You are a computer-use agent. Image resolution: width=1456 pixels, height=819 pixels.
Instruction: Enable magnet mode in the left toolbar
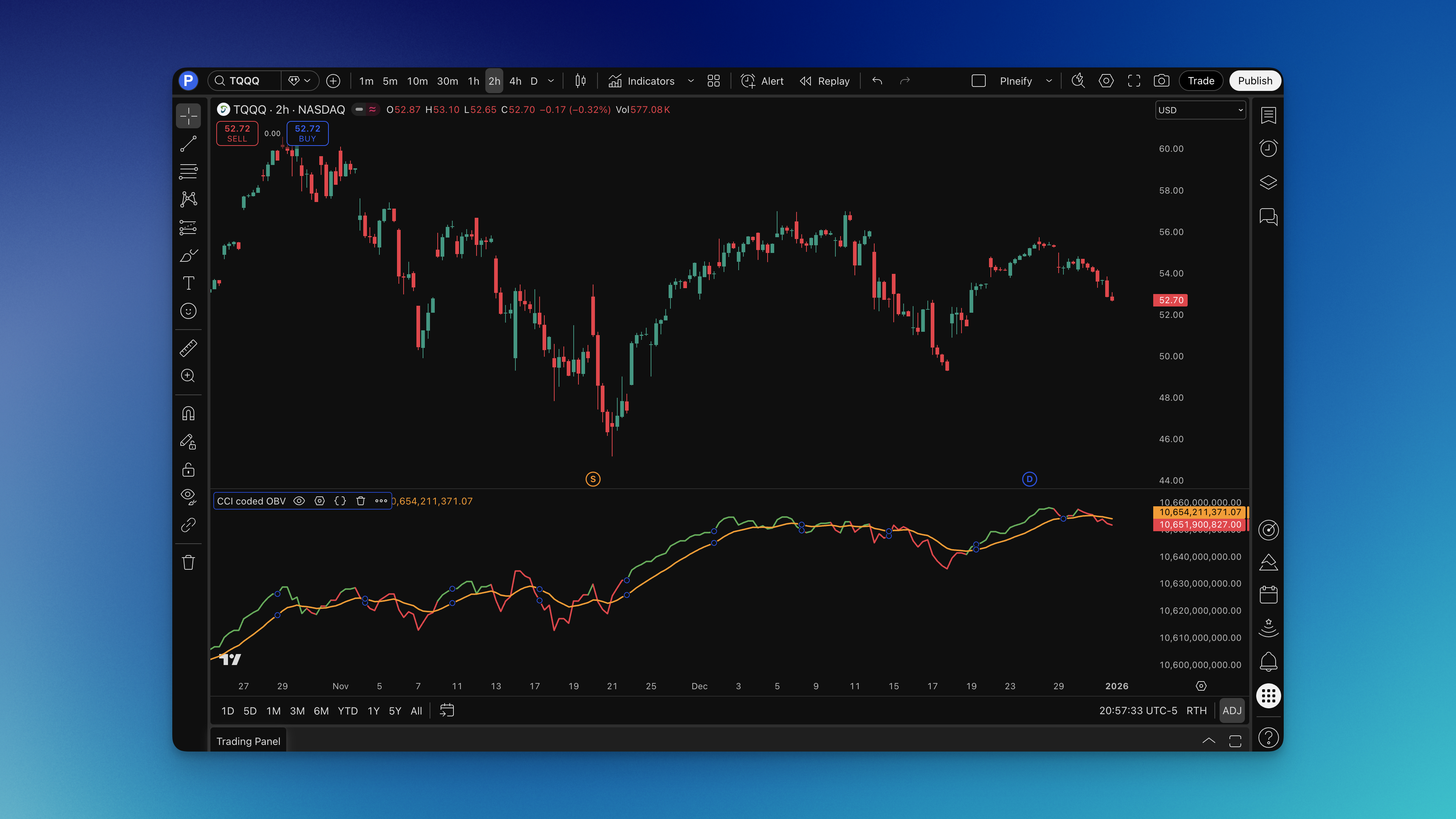[188, 413]
